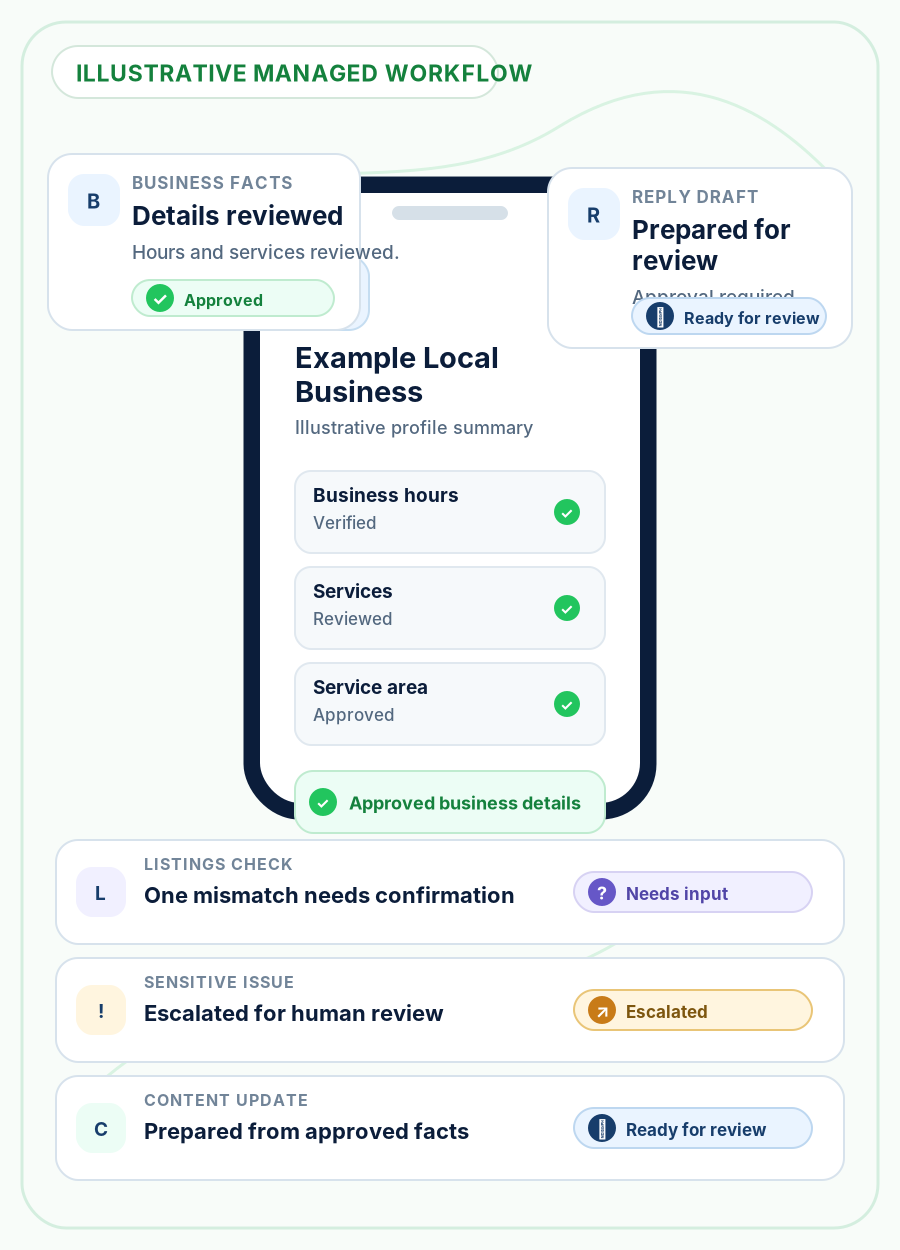Click the question mark icon in Needs input
Image resolution: width=900 pixels, height=1250 pixels.
click(602, 893)
